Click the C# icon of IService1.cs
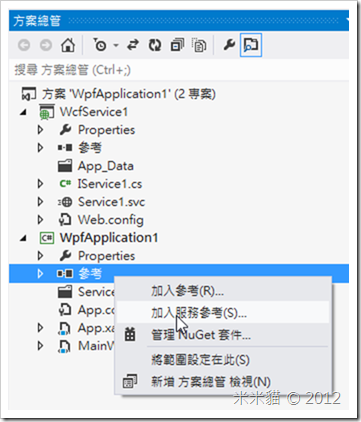 click(65, 184)
